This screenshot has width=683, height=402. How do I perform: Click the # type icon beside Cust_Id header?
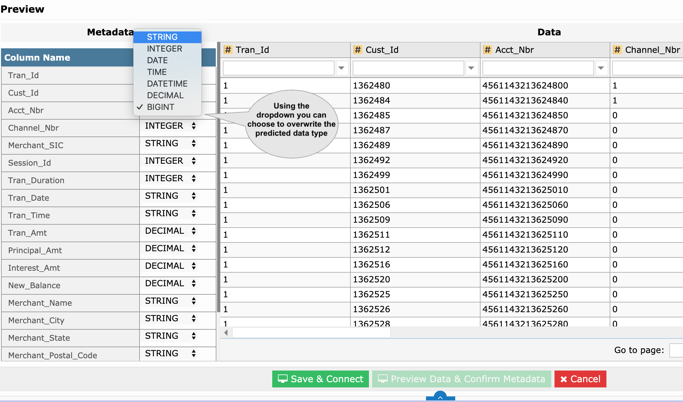358,50
